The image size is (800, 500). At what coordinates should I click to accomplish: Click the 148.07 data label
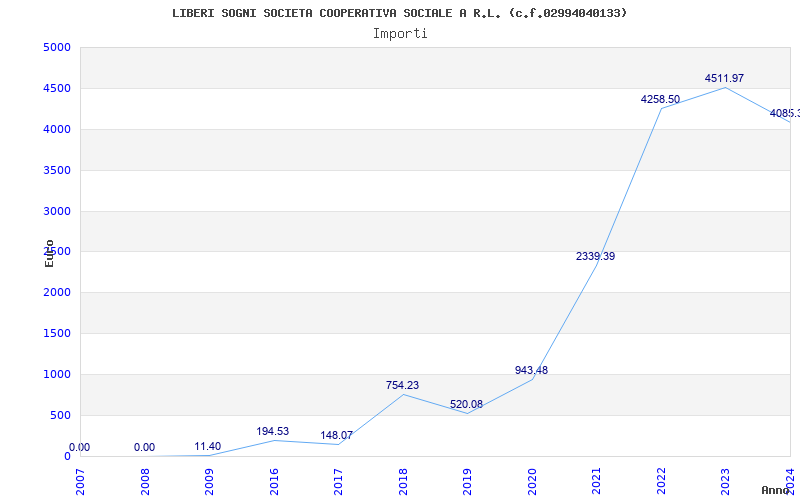(336, 436)
